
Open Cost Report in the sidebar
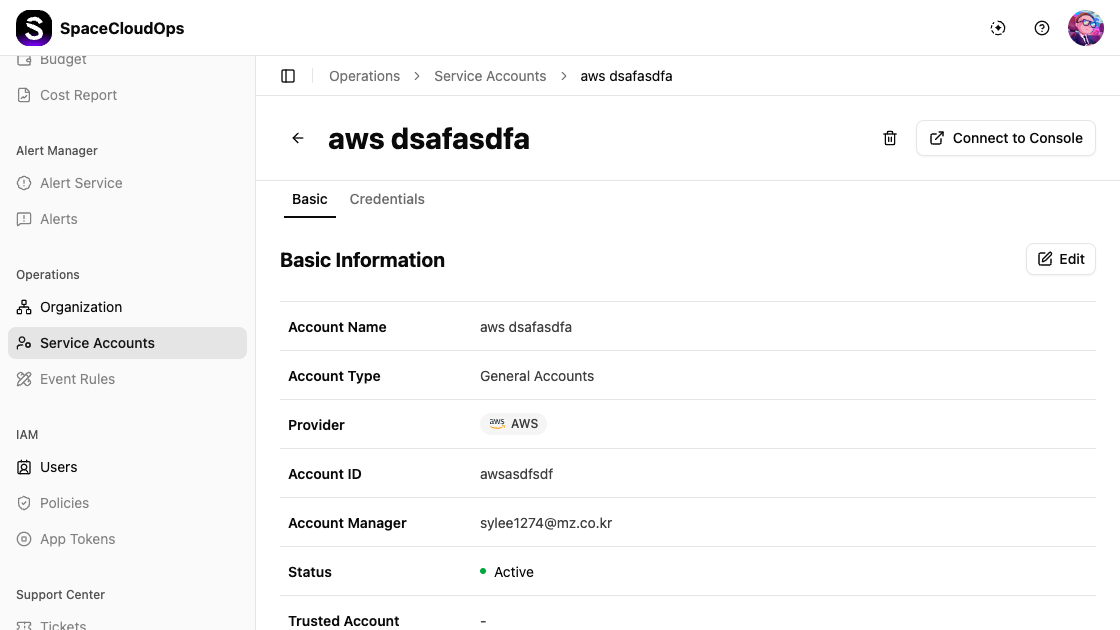[78, 95]
